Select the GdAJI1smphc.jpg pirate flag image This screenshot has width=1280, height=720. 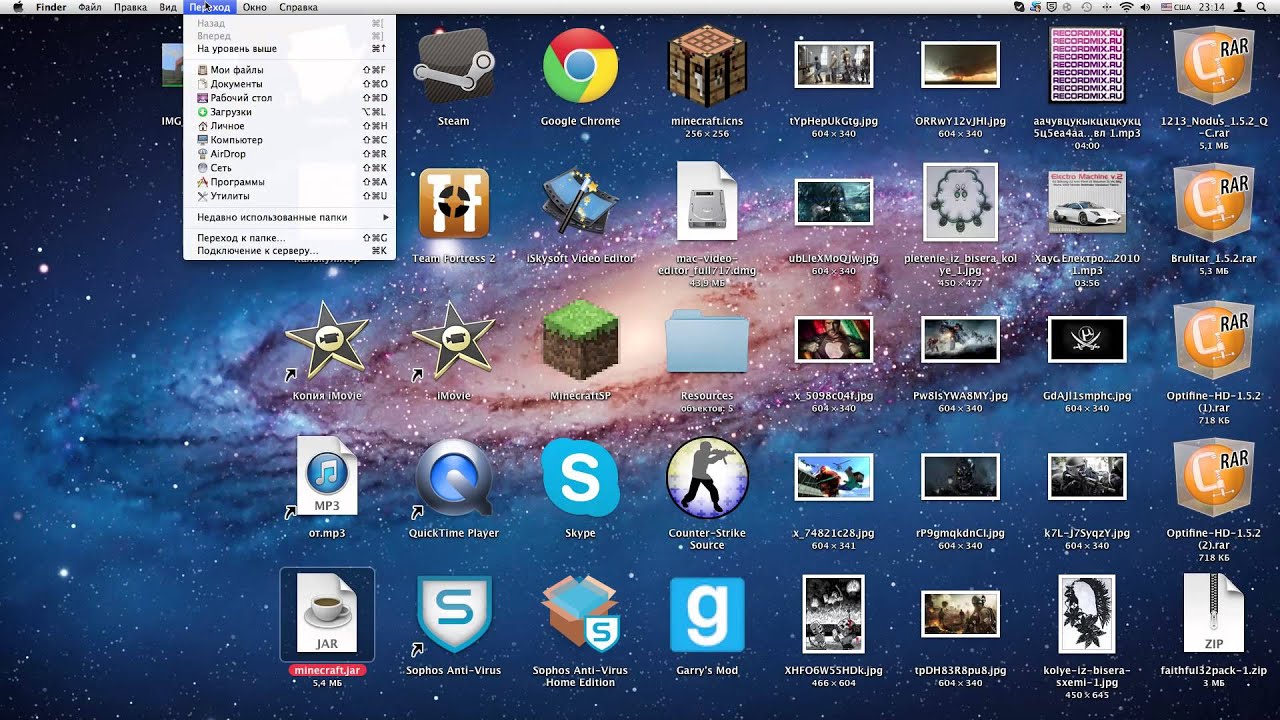pyautogui.click(x=1087, y=340)
